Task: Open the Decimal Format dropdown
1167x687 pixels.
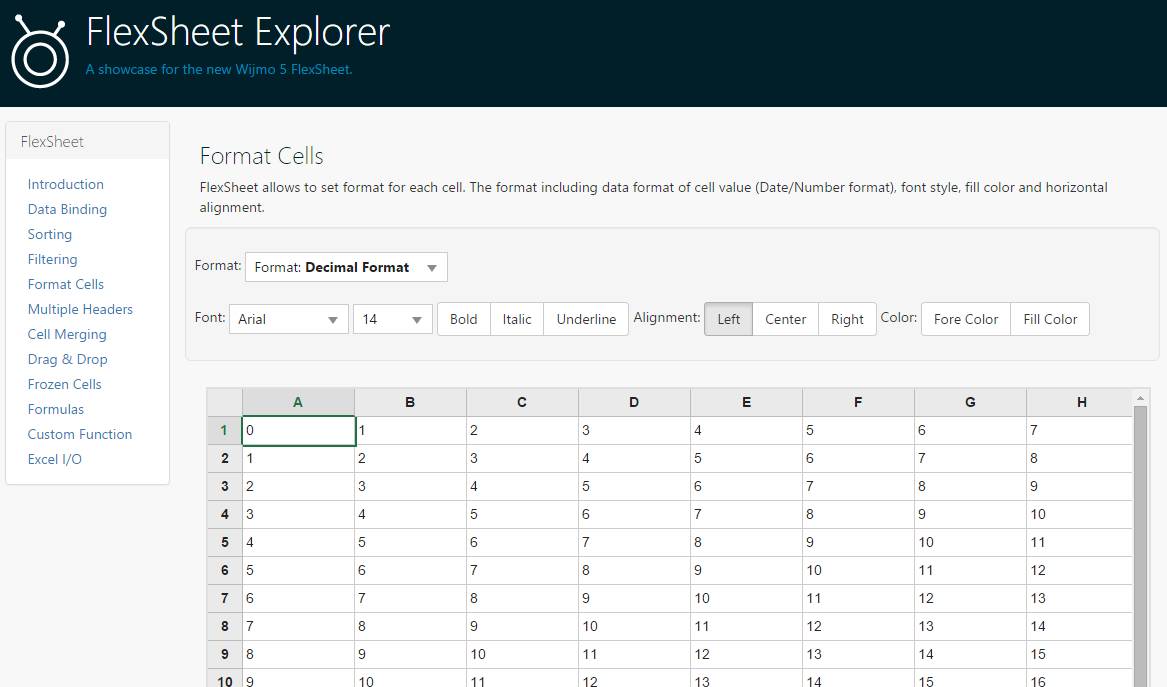Action: coord(346,267)
